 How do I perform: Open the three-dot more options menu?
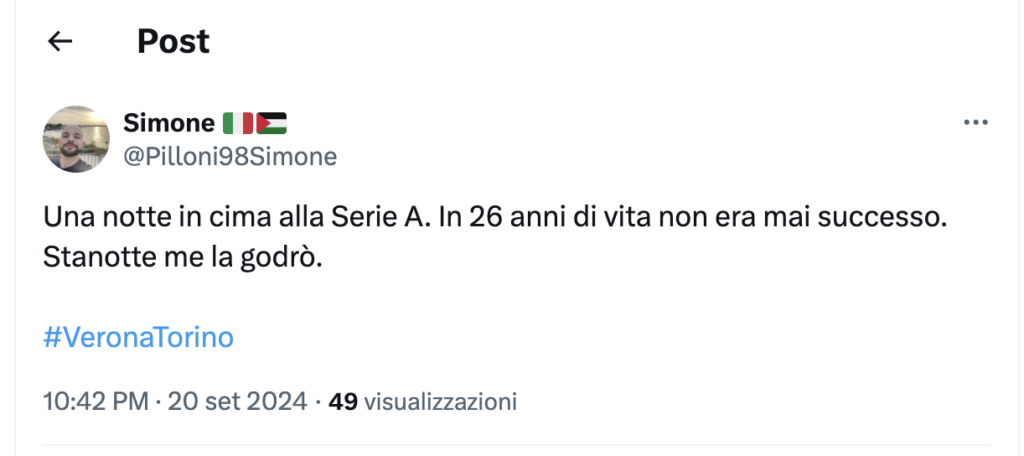(x=974, y=123)
